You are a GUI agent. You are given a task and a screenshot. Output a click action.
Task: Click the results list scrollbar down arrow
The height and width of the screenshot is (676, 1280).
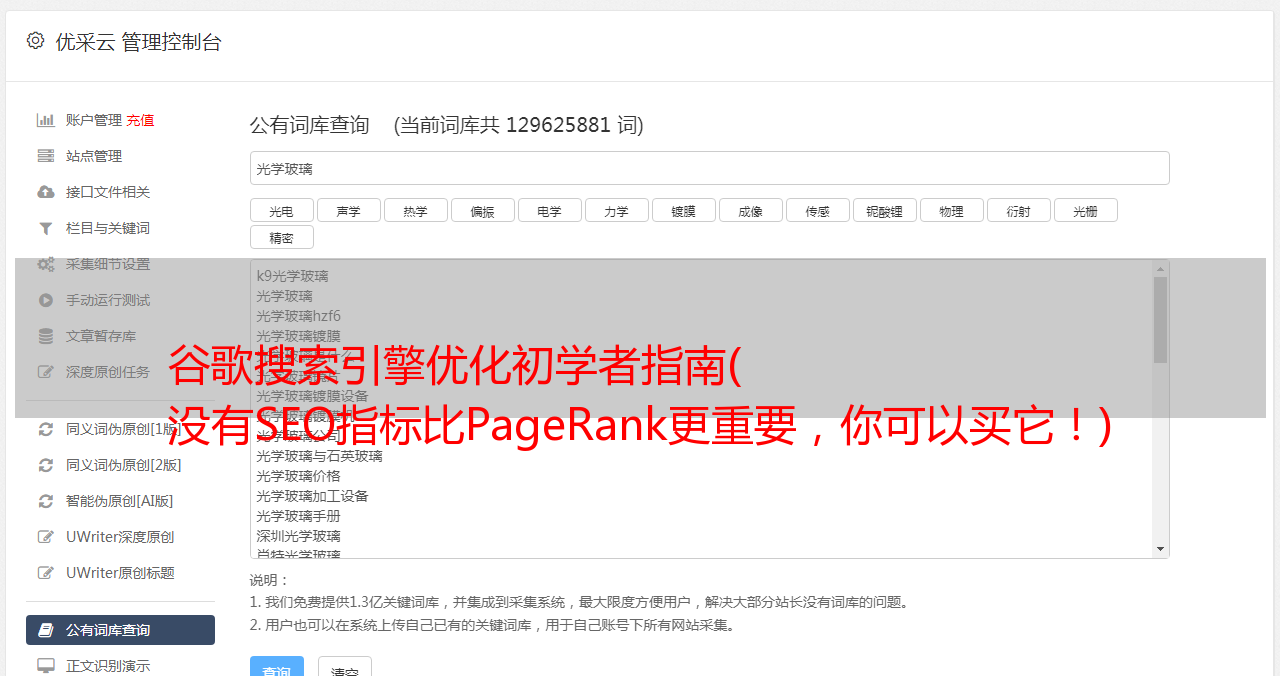click(x=1160, y=549)
